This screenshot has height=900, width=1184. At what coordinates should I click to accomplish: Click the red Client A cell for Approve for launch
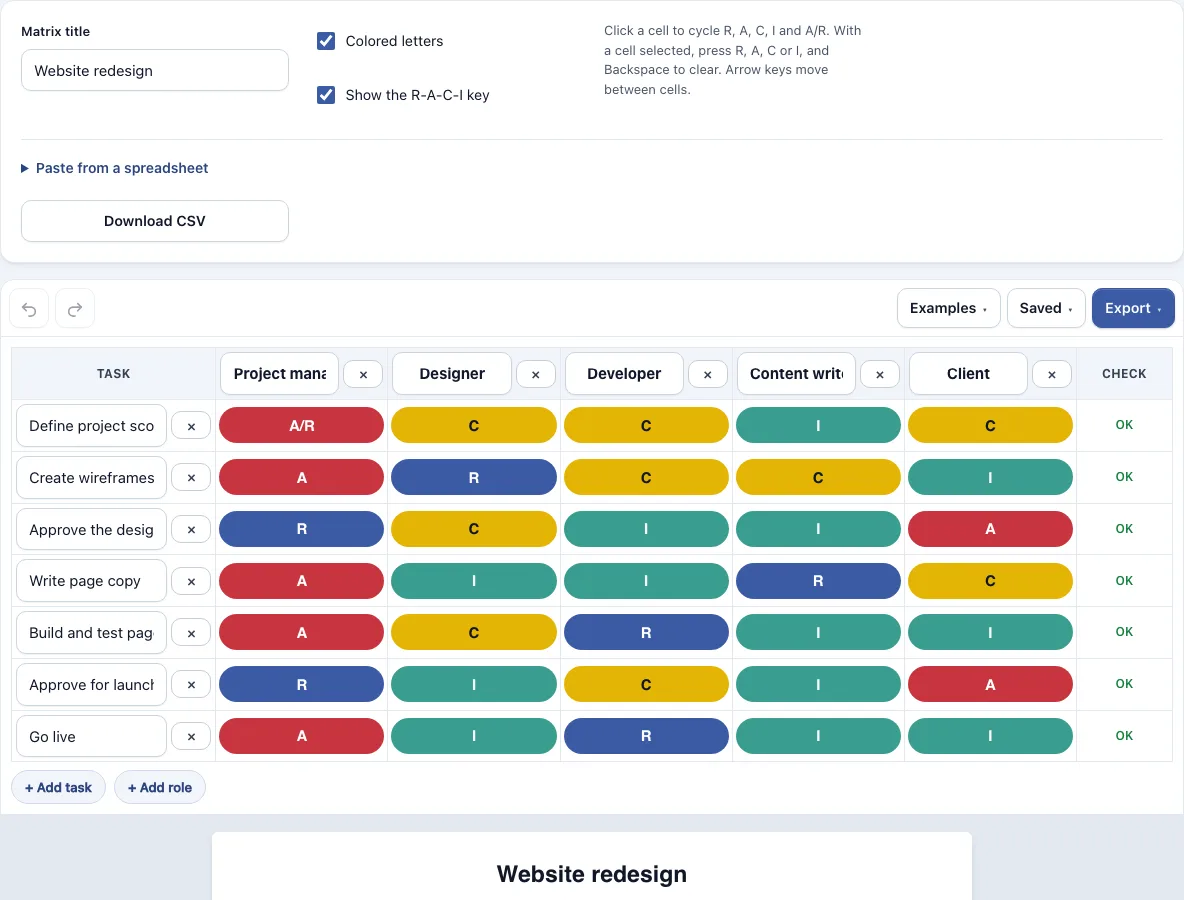coord(990,684)
